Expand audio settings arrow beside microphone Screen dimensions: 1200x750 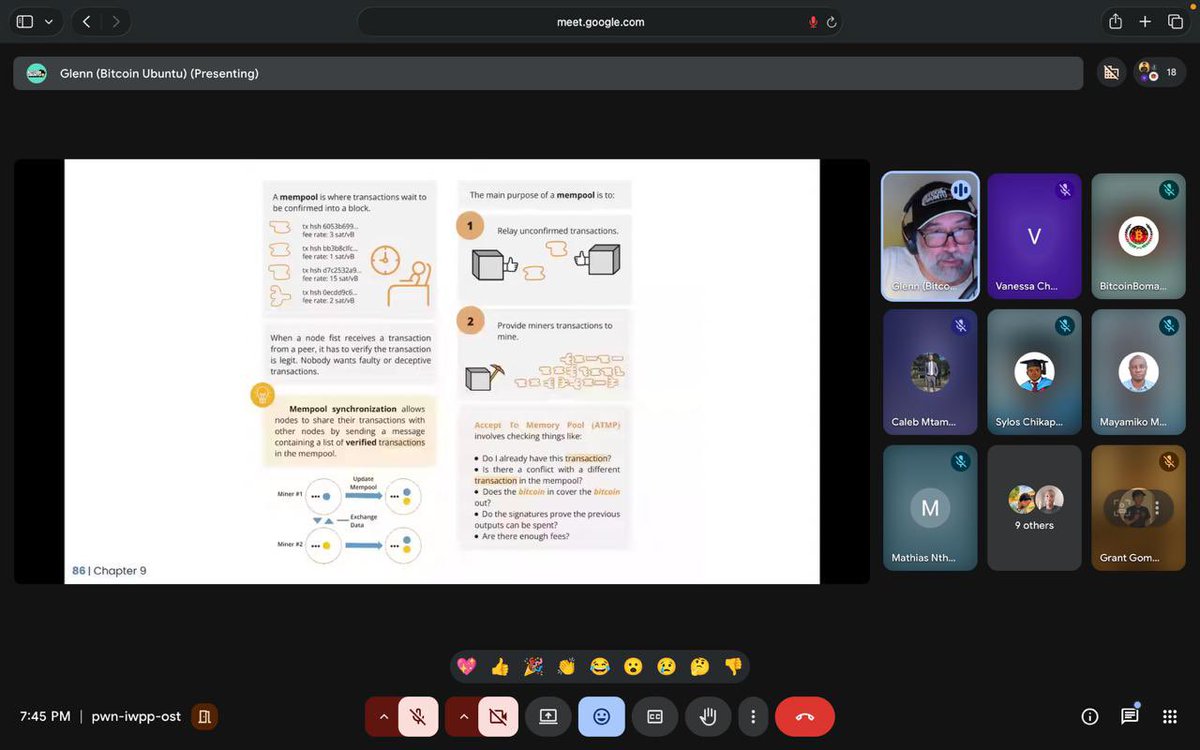point(382,716)
